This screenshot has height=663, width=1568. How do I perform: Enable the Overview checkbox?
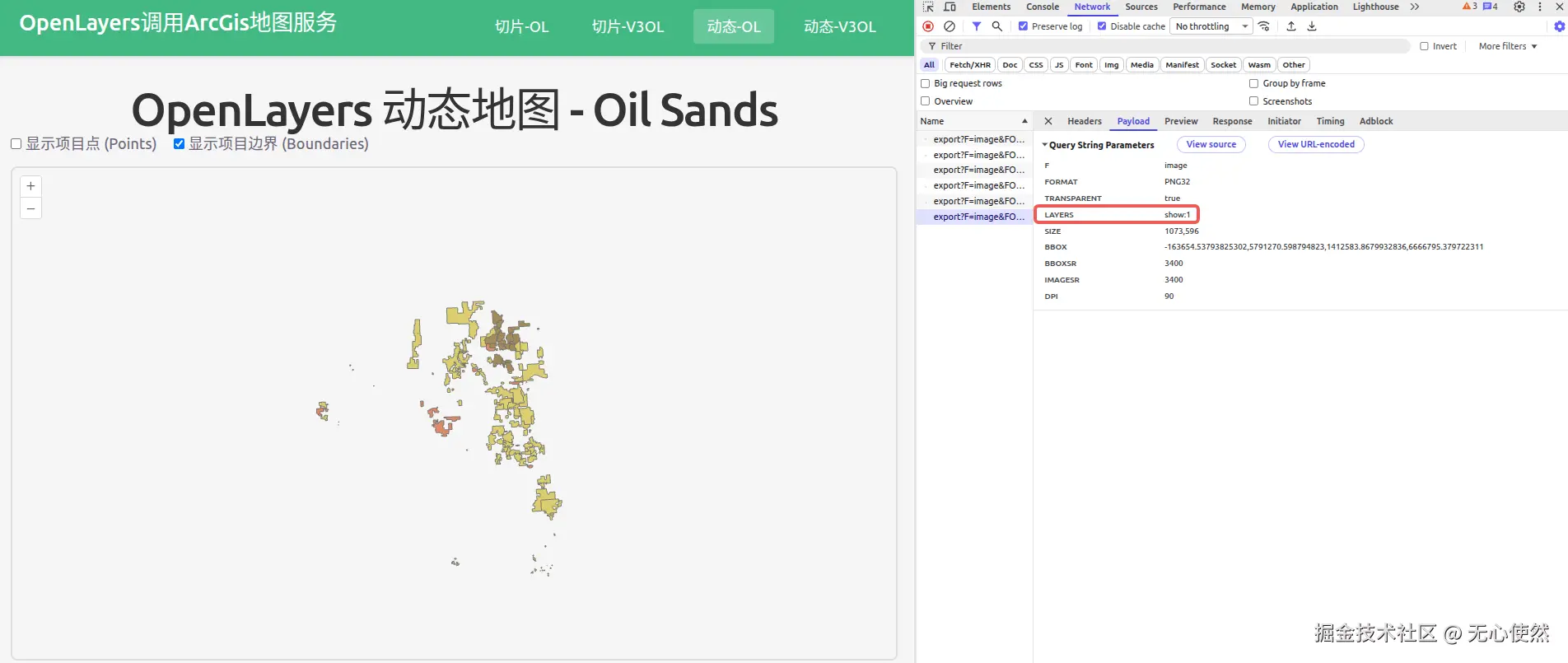coord(925,101)
